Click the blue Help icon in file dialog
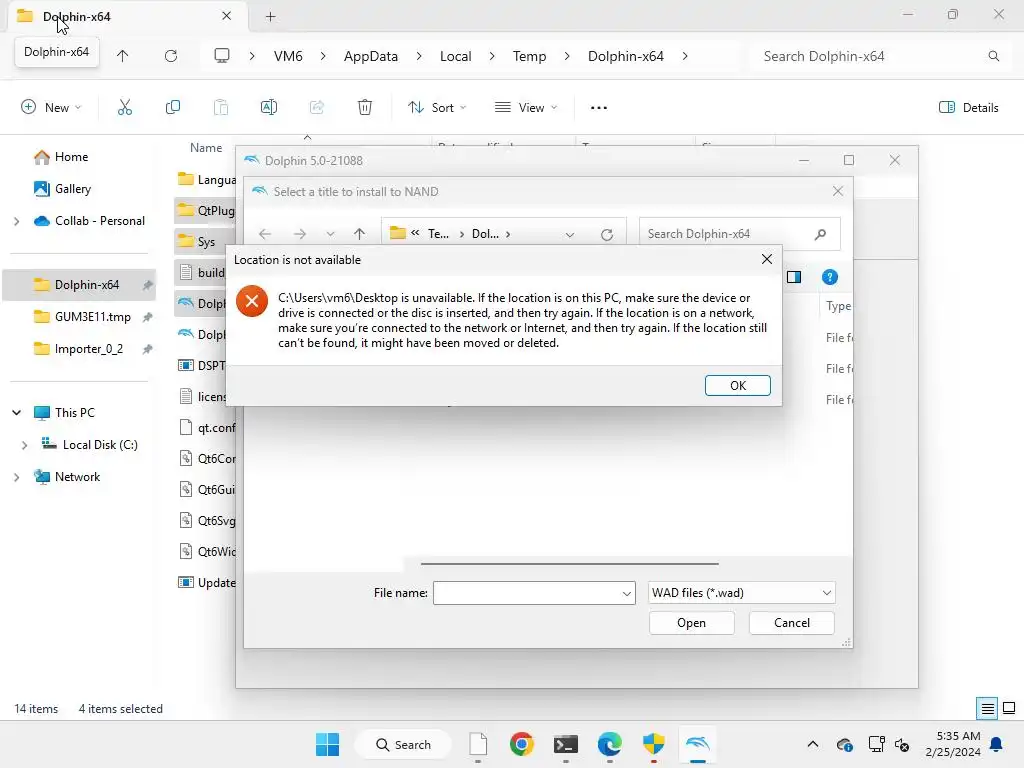Image resolution: width=1024 pixels, height=768 pixels. pyautogui.click(x=829, y=277)
